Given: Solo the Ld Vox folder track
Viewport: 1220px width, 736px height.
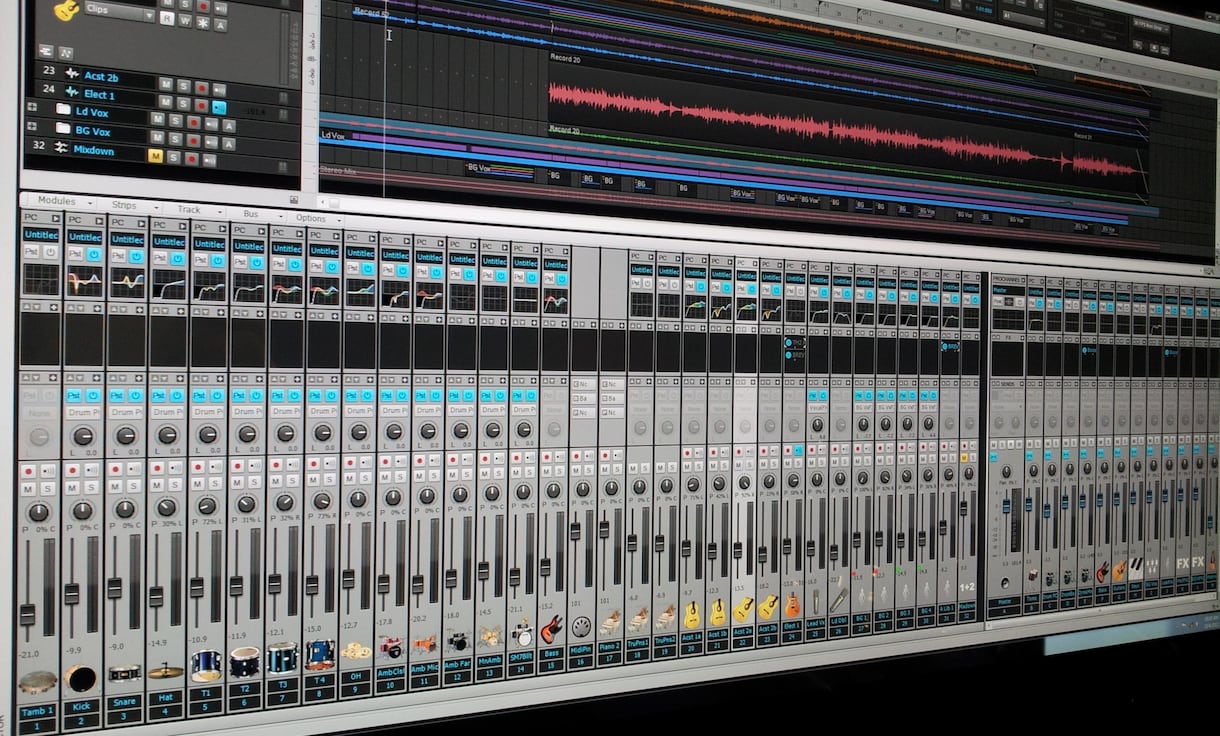Looking at the screenshot, I should [x=174, y=119].
